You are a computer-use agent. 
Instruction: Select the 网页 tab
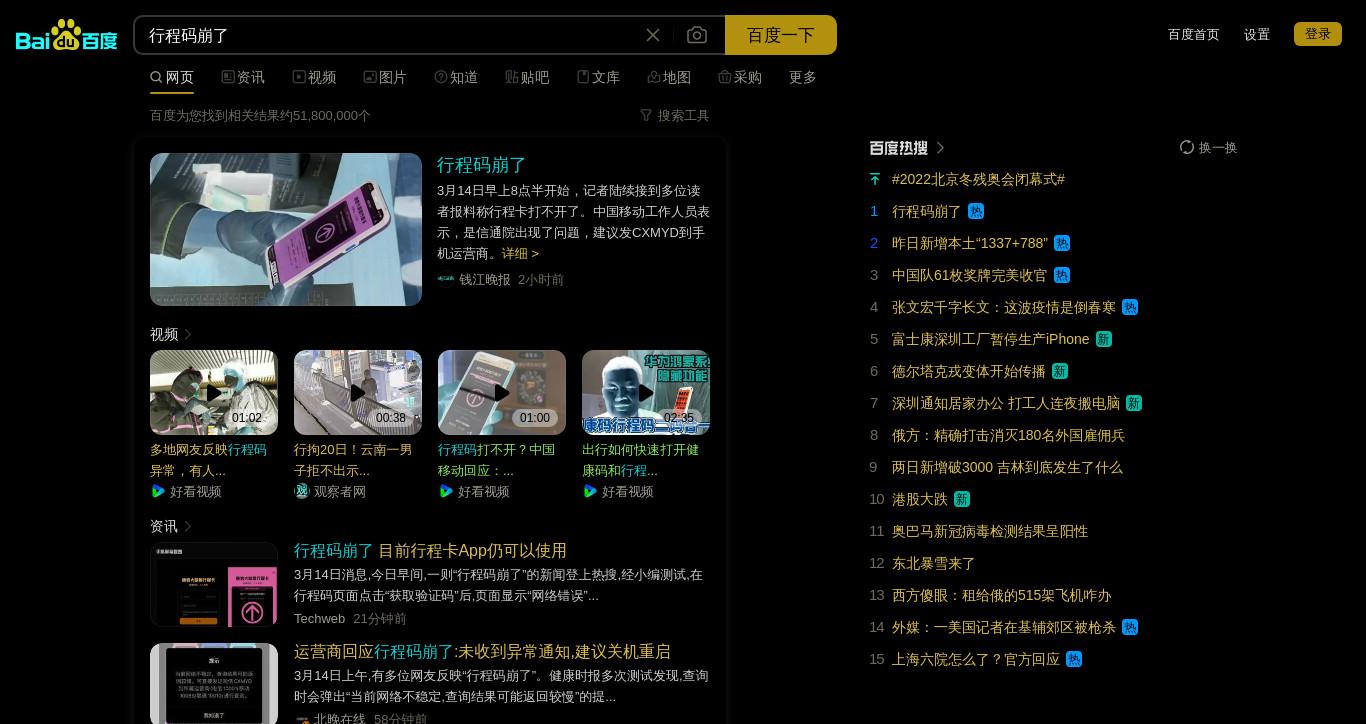[x=172, y=77]
